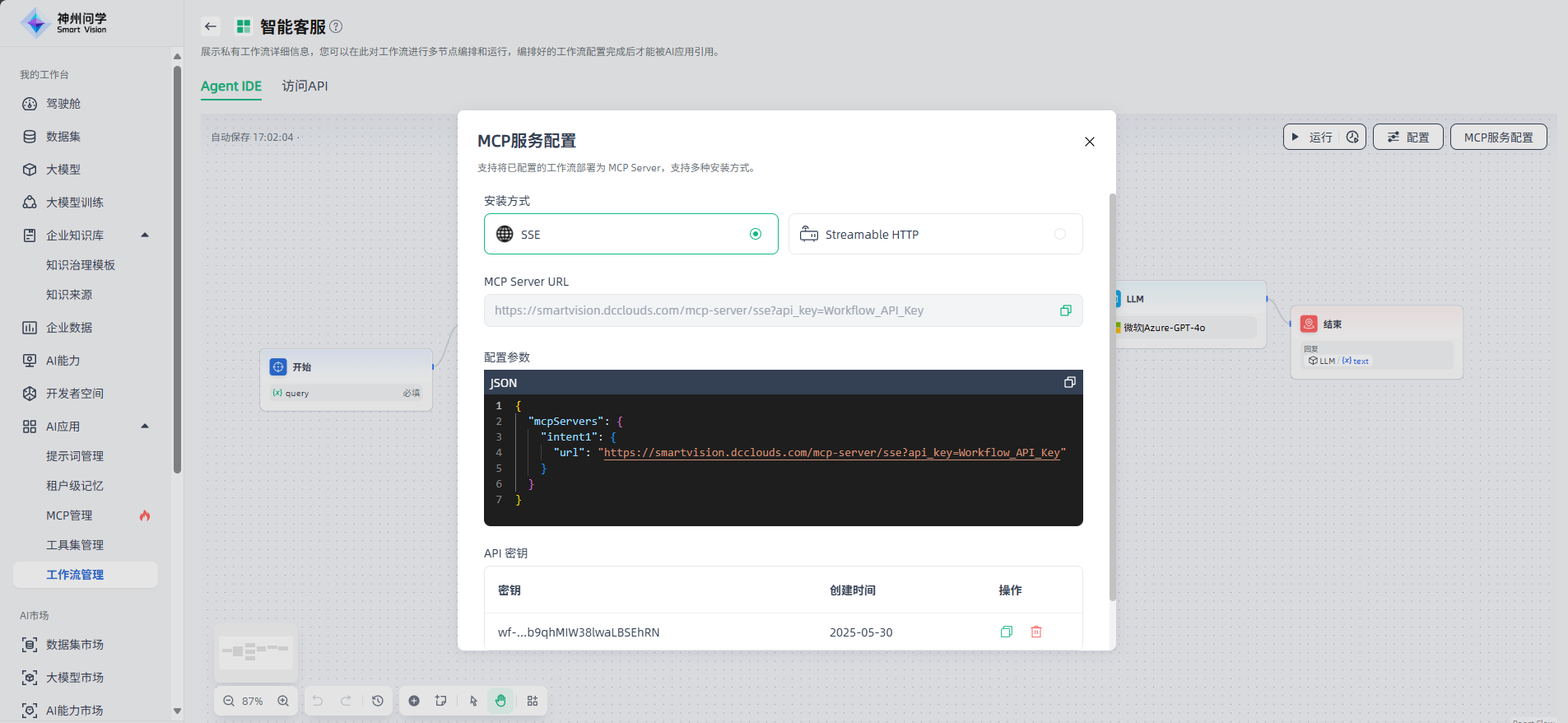The image size is (1568, 723).
Task: Collapse the AI应用 menu group
Action: pyautogui.click(x=145, y=427)
